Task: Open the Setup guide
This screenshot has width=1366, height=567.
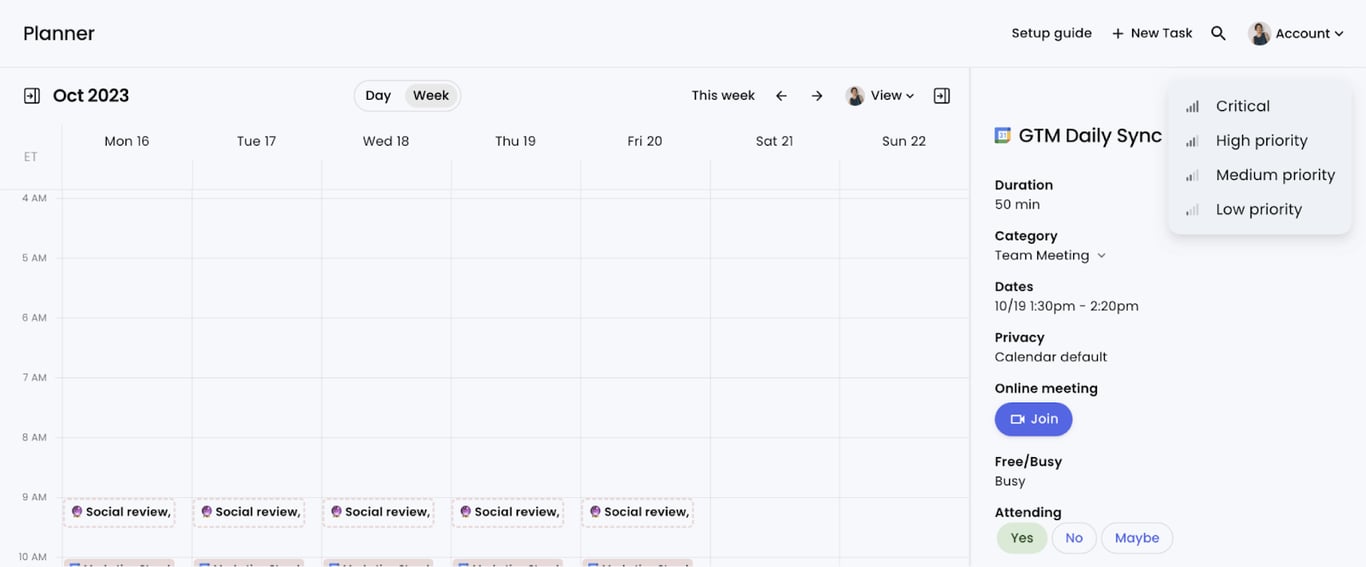Action: [x=1051, y=33]
